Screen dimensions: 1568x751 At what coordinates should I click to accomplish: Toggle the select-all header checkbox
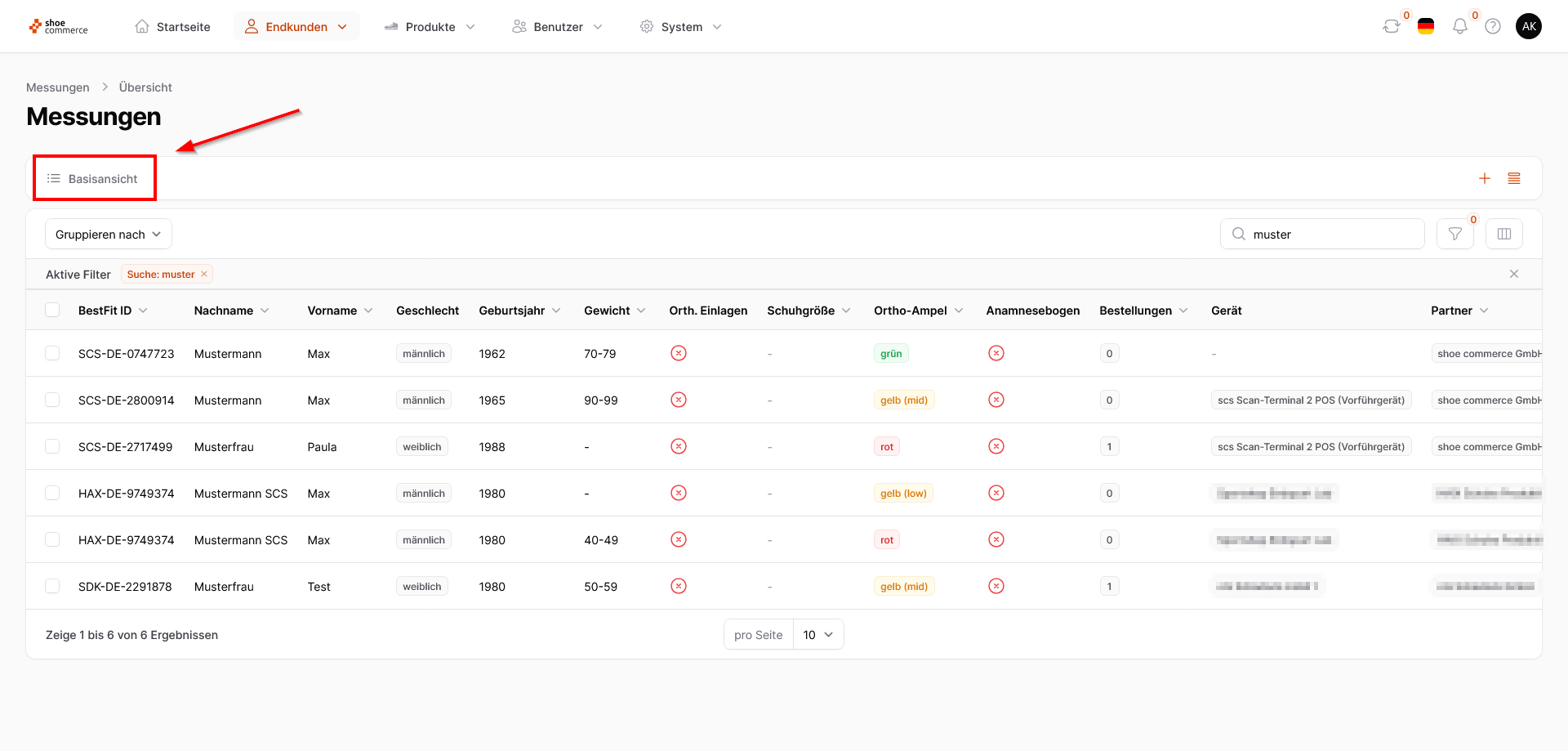point(52,310)
